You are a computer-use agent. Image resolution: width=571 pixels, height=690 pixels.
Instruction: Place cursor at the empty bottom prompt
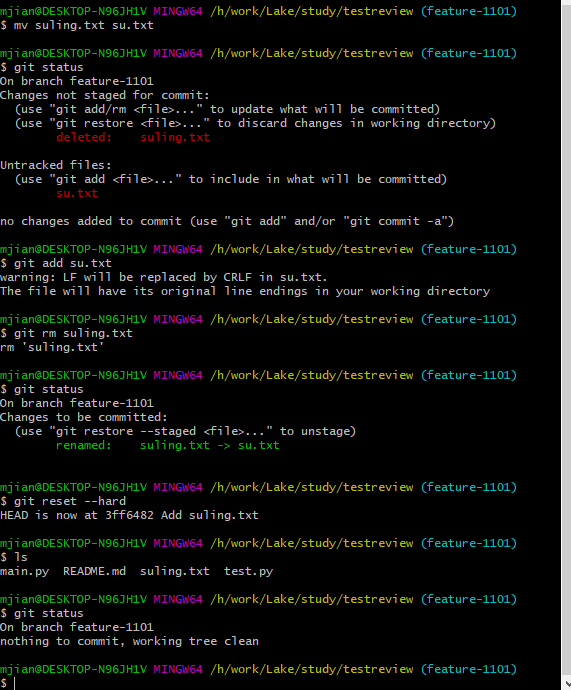coord(15,683)
